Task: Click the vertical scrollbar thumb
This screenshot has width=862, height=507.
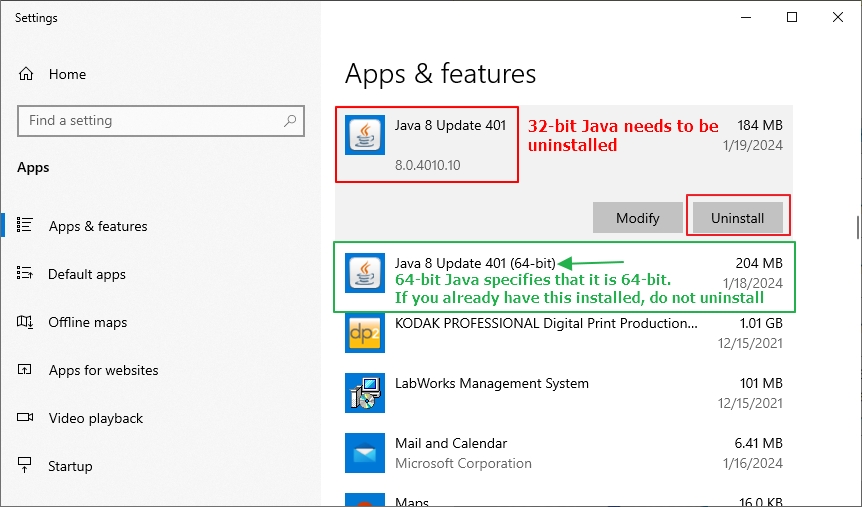Action: (x=858, y=227)
